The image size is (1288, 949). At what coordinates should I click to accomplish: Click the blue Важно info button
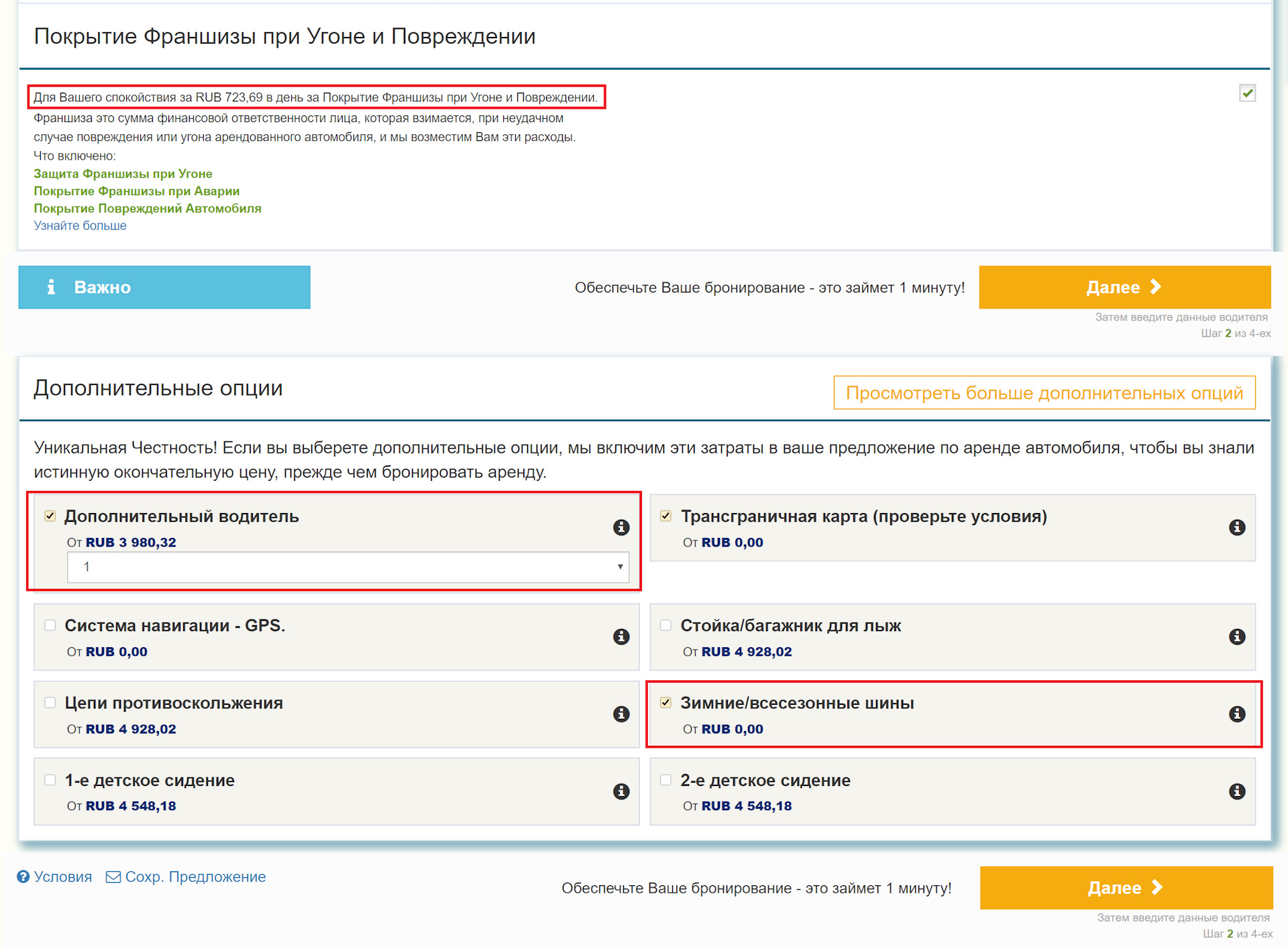pos(164,287)
